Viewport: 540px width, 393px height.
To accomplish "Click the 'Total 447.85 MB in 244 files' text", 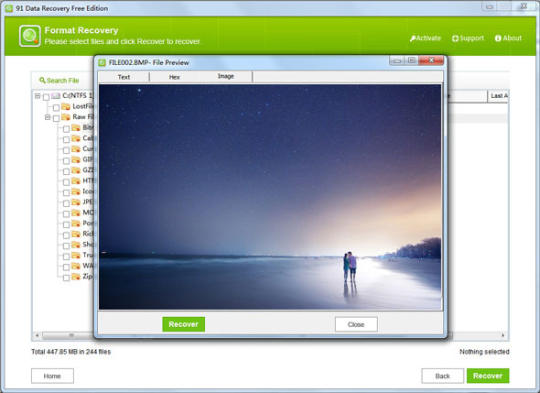I will [71, 352].
